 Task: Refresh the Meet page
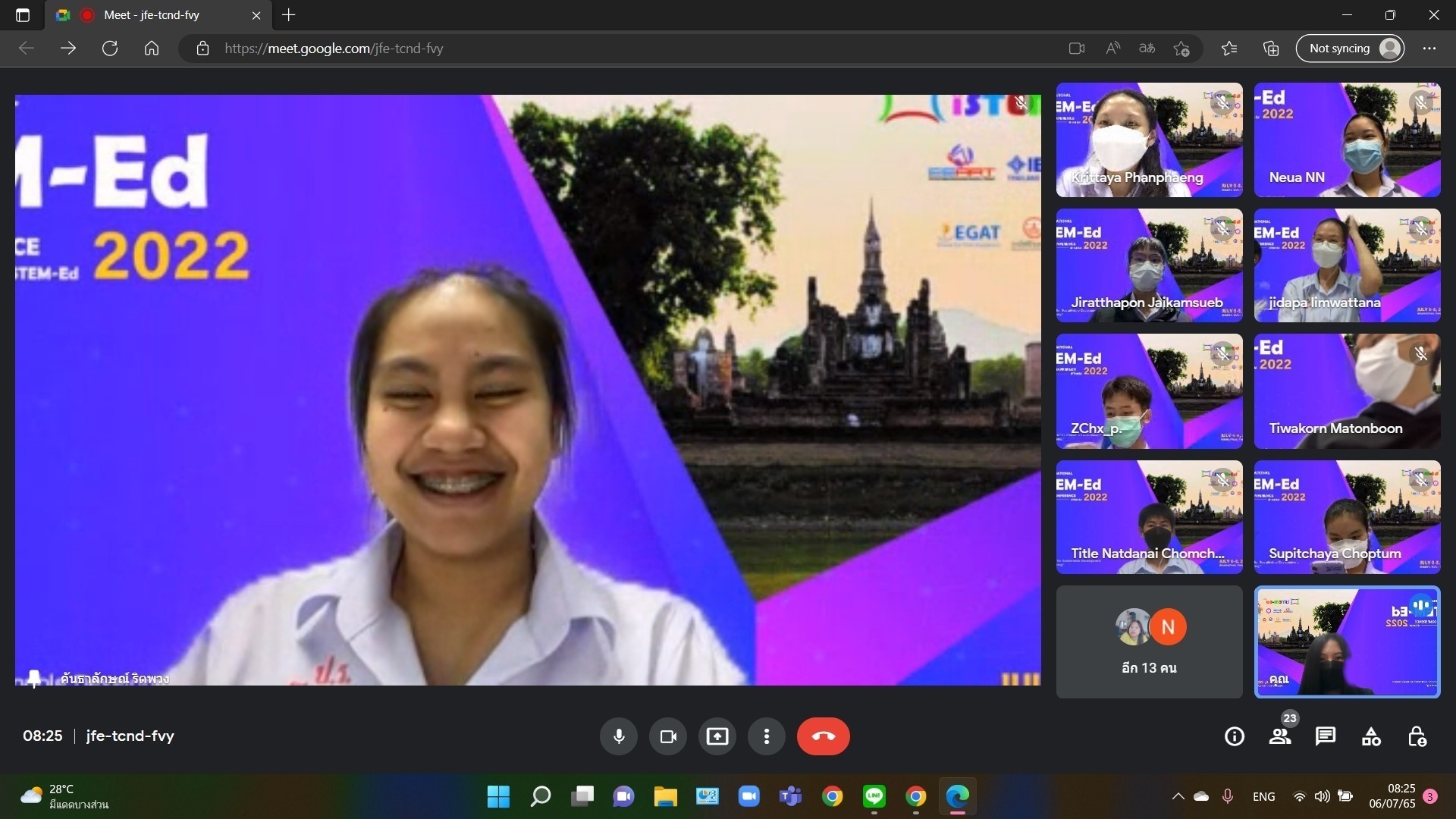tap(110, 49)
